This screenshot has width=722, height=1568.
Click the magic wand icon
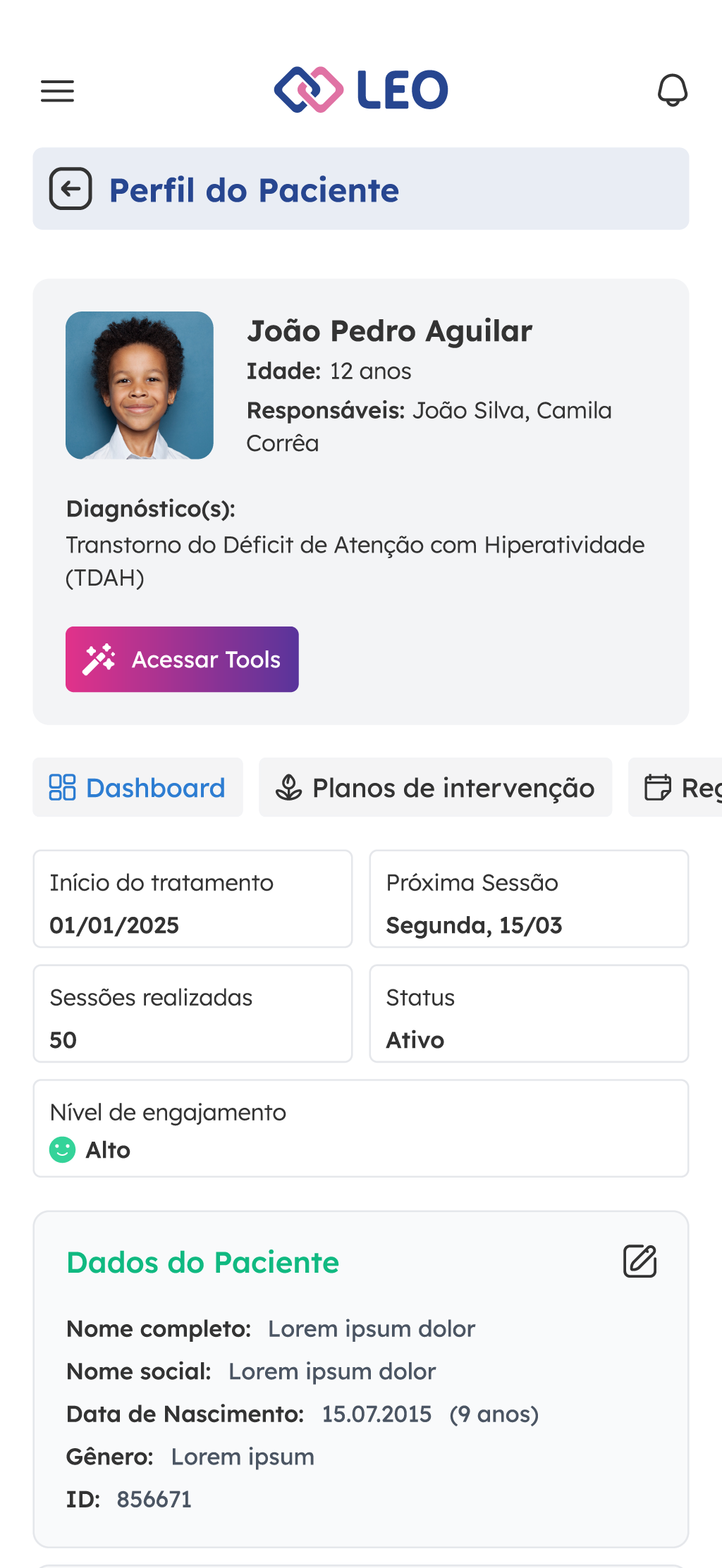click(99, 660)
